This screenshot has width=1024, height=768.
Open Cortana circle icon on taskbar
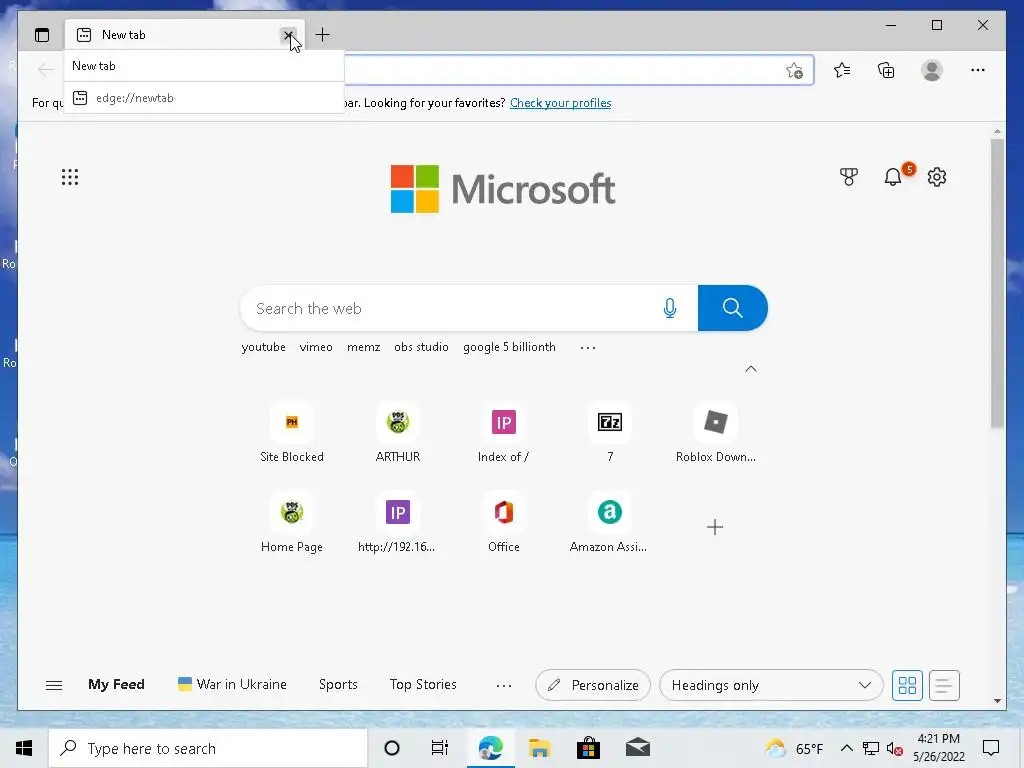[x=392, y=748]
